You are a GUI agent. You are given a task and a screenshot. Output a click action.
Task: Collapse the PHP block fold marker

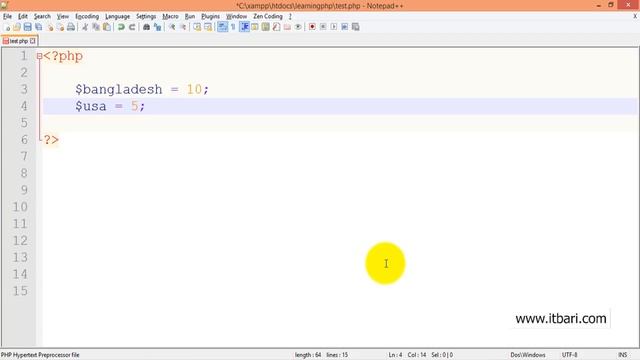click(39, 56)
